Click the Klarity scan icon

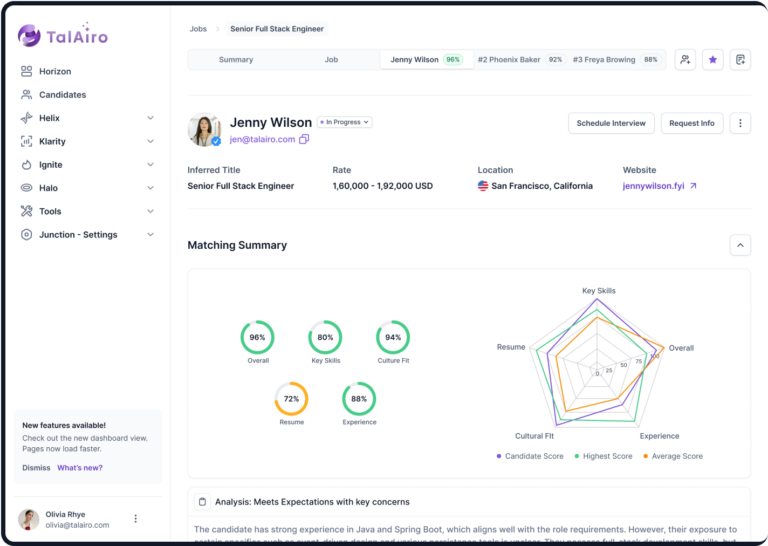(26, 142)
